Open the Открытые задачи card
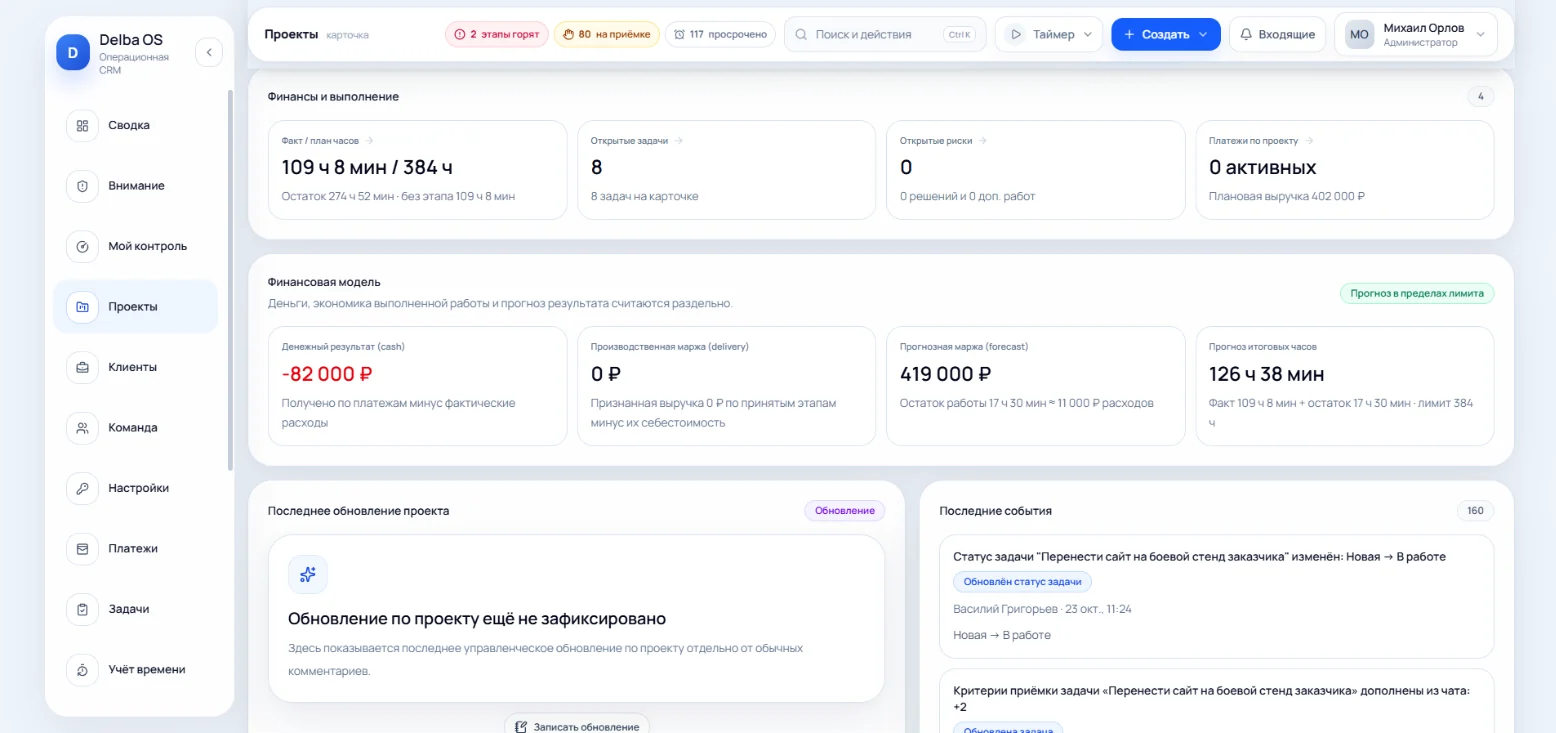The image size is (1556, 733). click(727, 170)
